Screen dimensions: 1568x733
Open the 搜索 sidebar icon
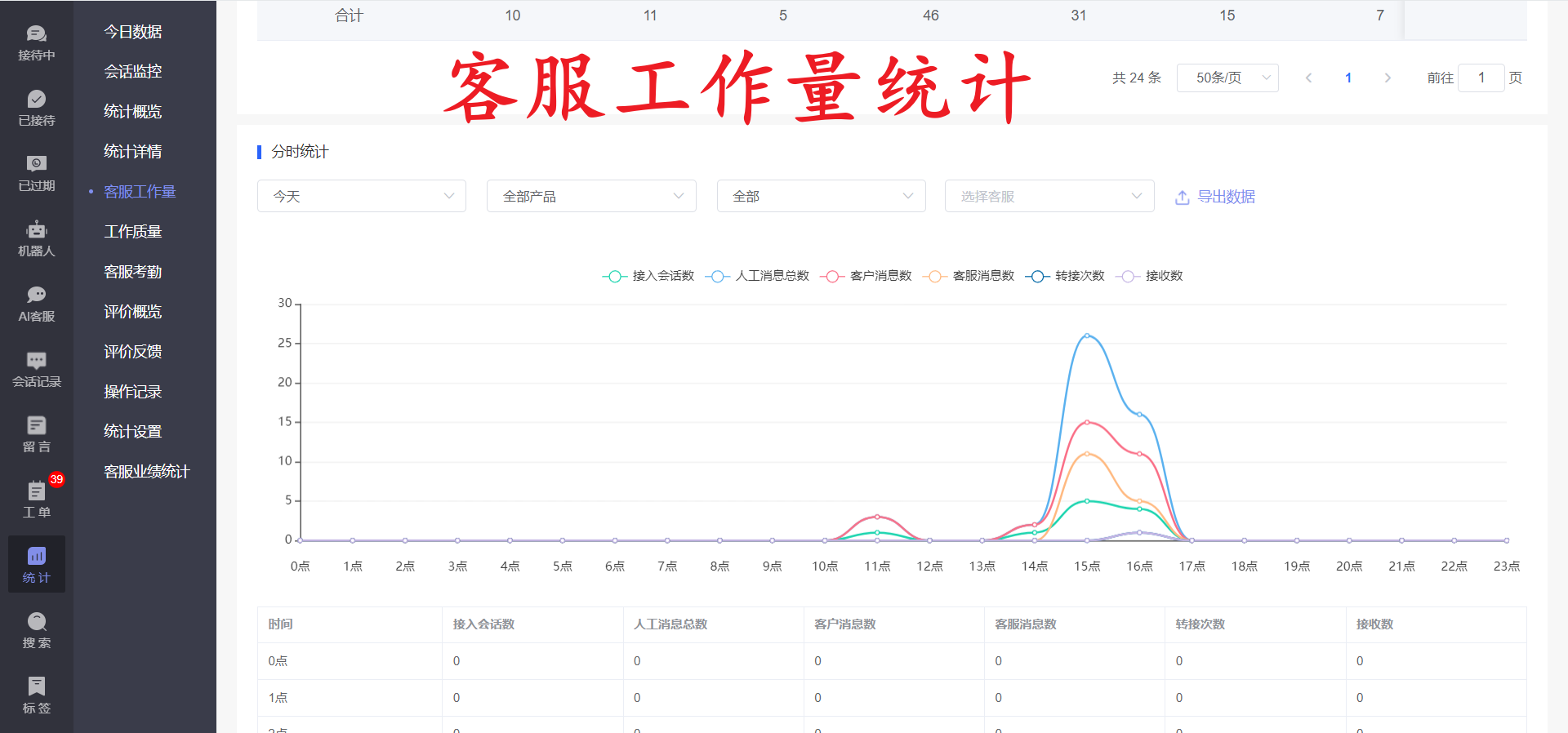pyautogui.click(x=36, y=630)
